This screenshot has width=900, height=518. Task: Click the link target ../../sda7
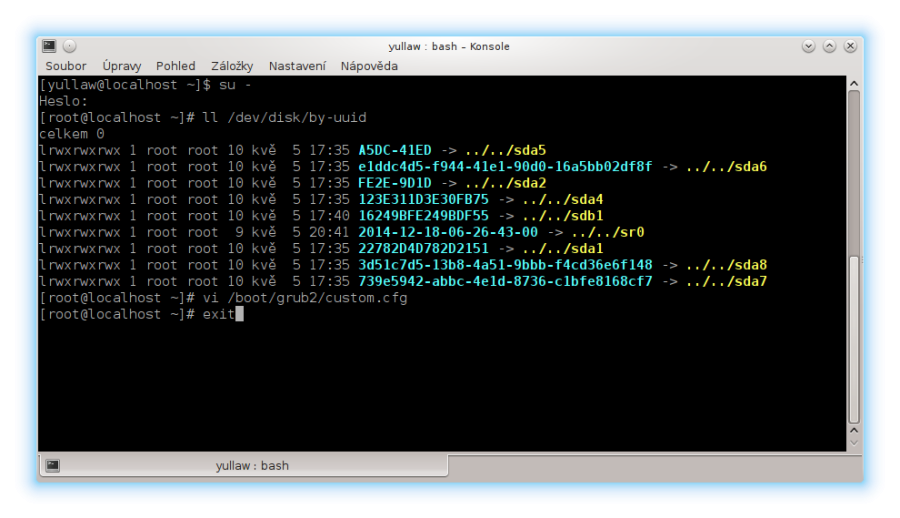(727, 281)
